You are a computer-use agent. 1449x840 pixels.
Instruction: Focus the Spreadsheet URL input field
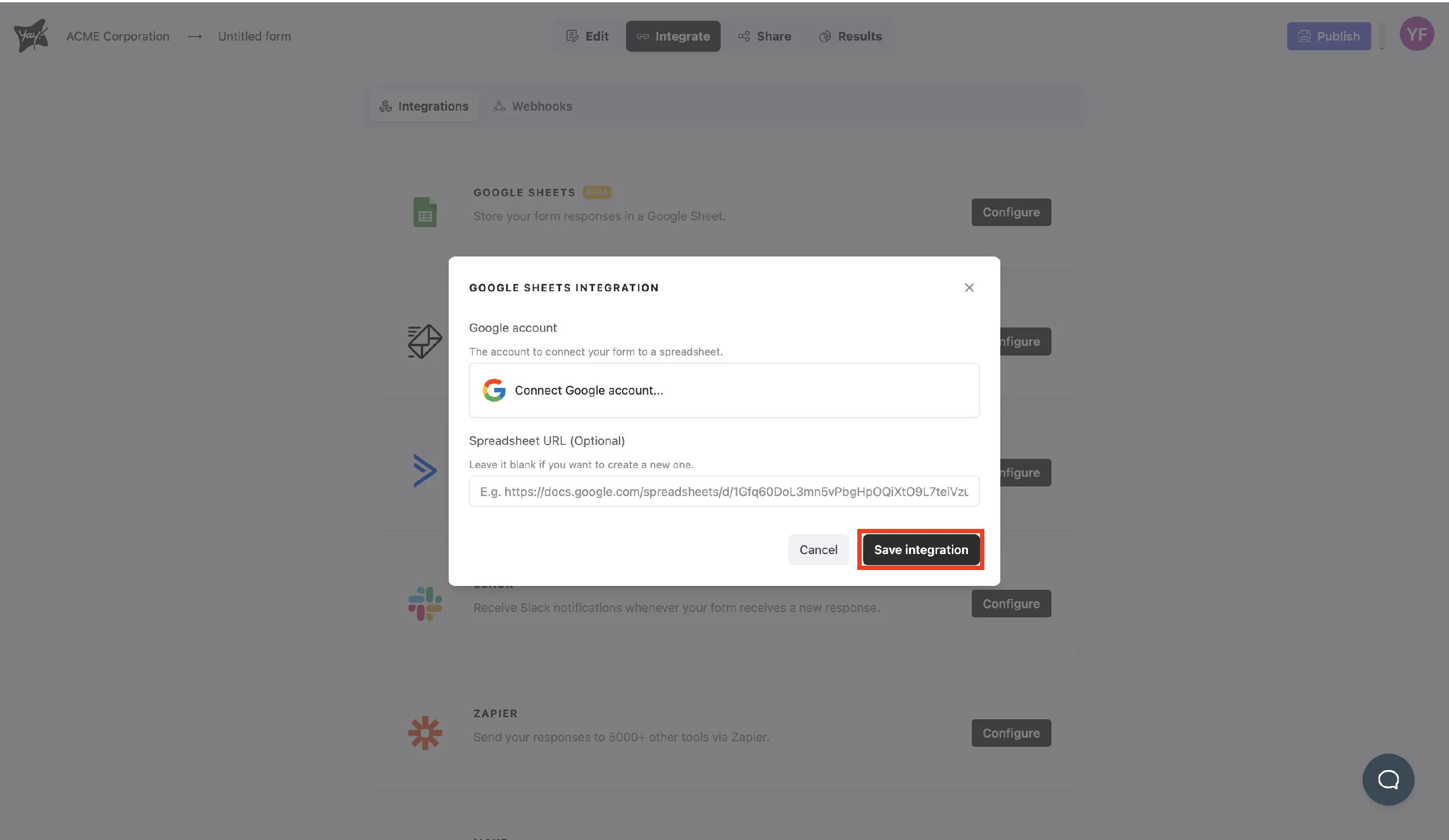(x=724, y=492)
